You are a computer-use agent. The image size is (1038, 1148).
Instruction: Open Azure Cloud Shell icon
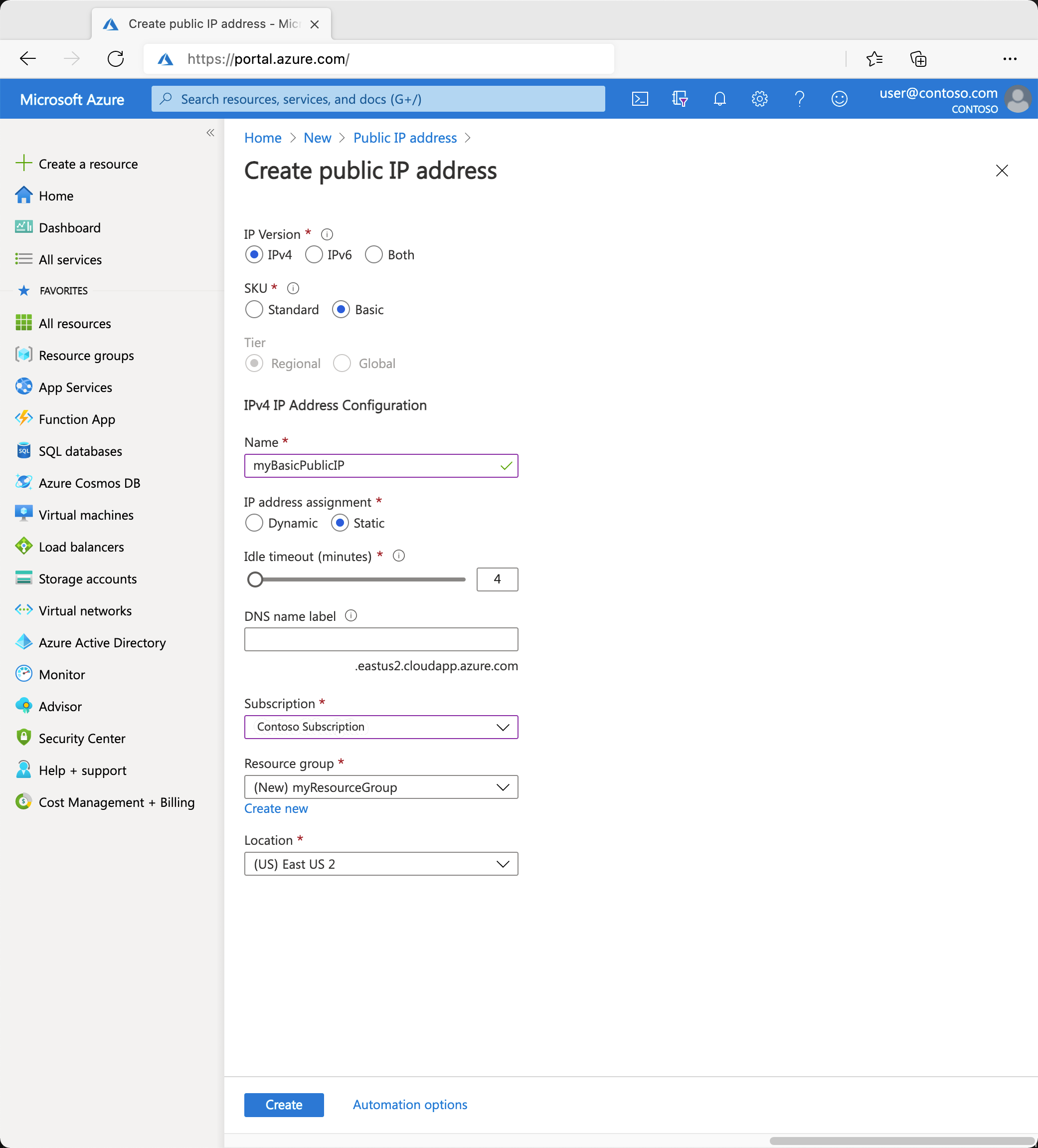(x=640, y=99)
